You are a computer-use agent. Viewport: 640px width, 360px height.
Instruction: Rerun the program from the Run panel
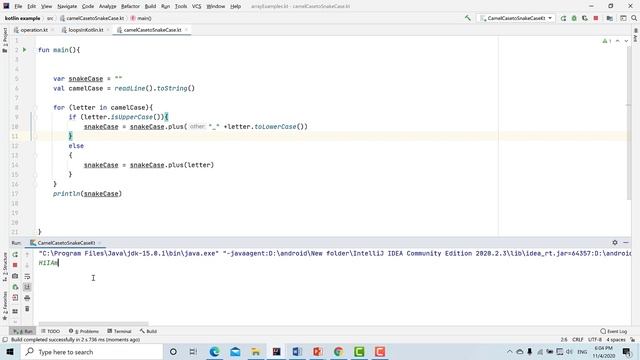pos(15,254)
